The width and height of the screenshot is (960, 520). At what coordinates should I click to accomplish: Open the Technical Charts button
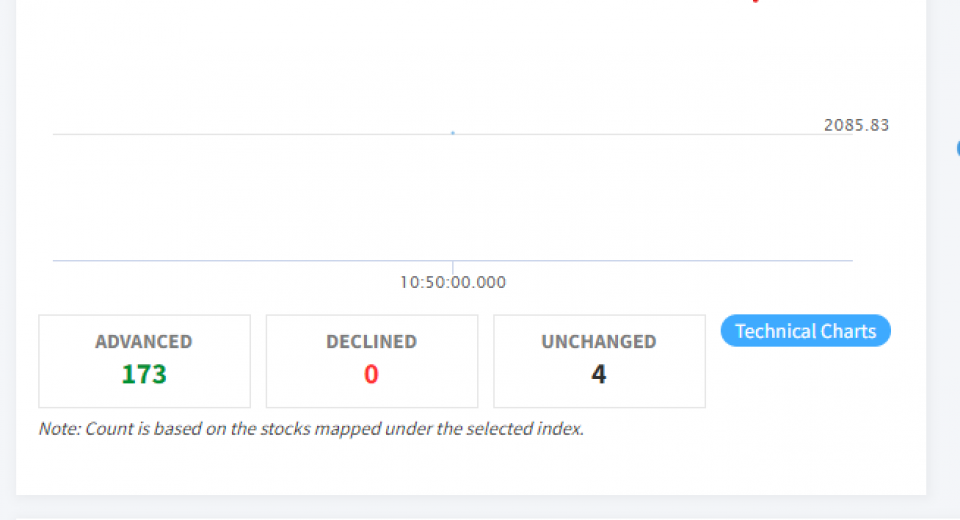coord(805,331)
